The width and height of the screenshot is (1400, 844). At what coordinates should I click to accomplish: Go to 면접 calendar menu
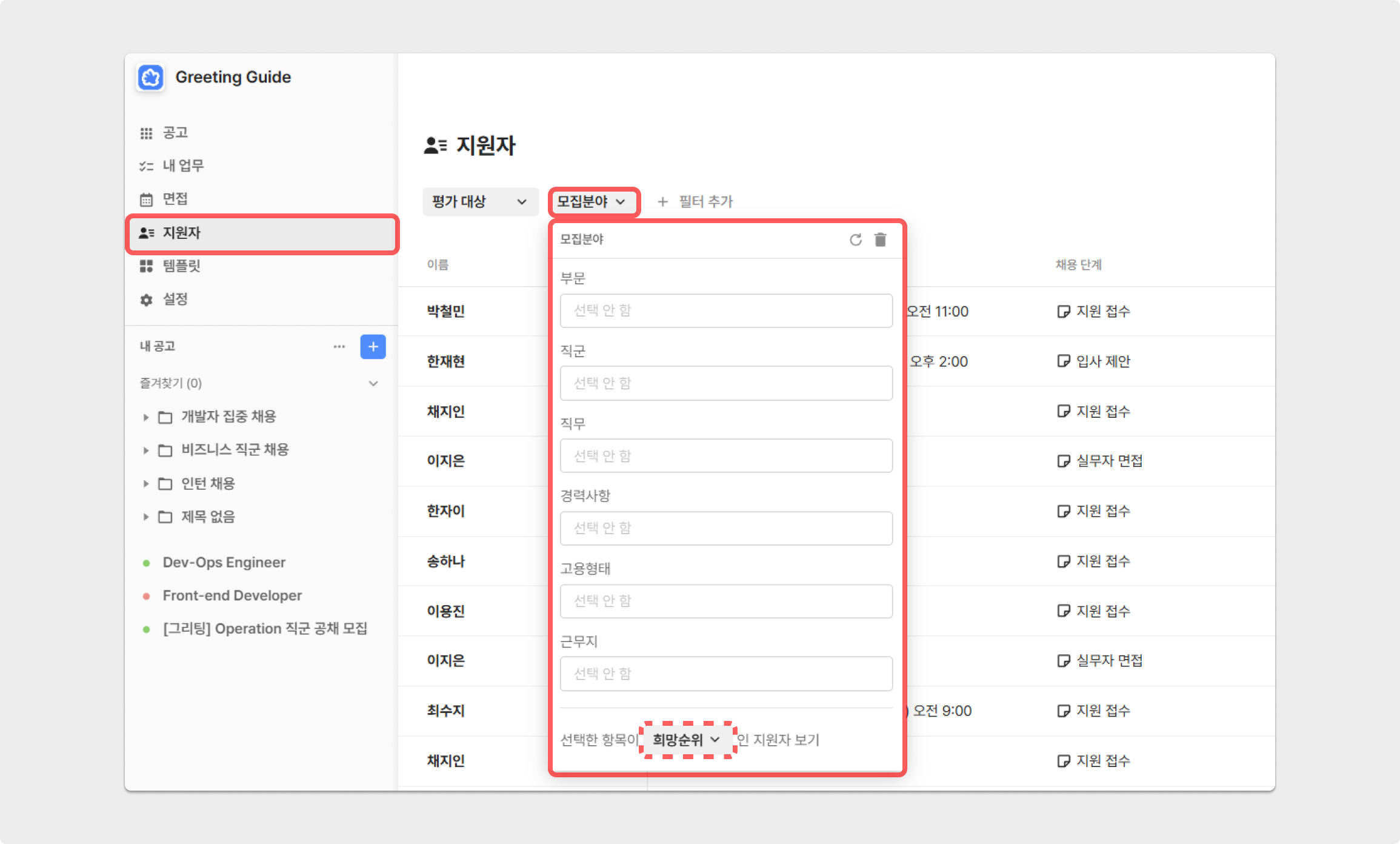(x=175, y=199)
